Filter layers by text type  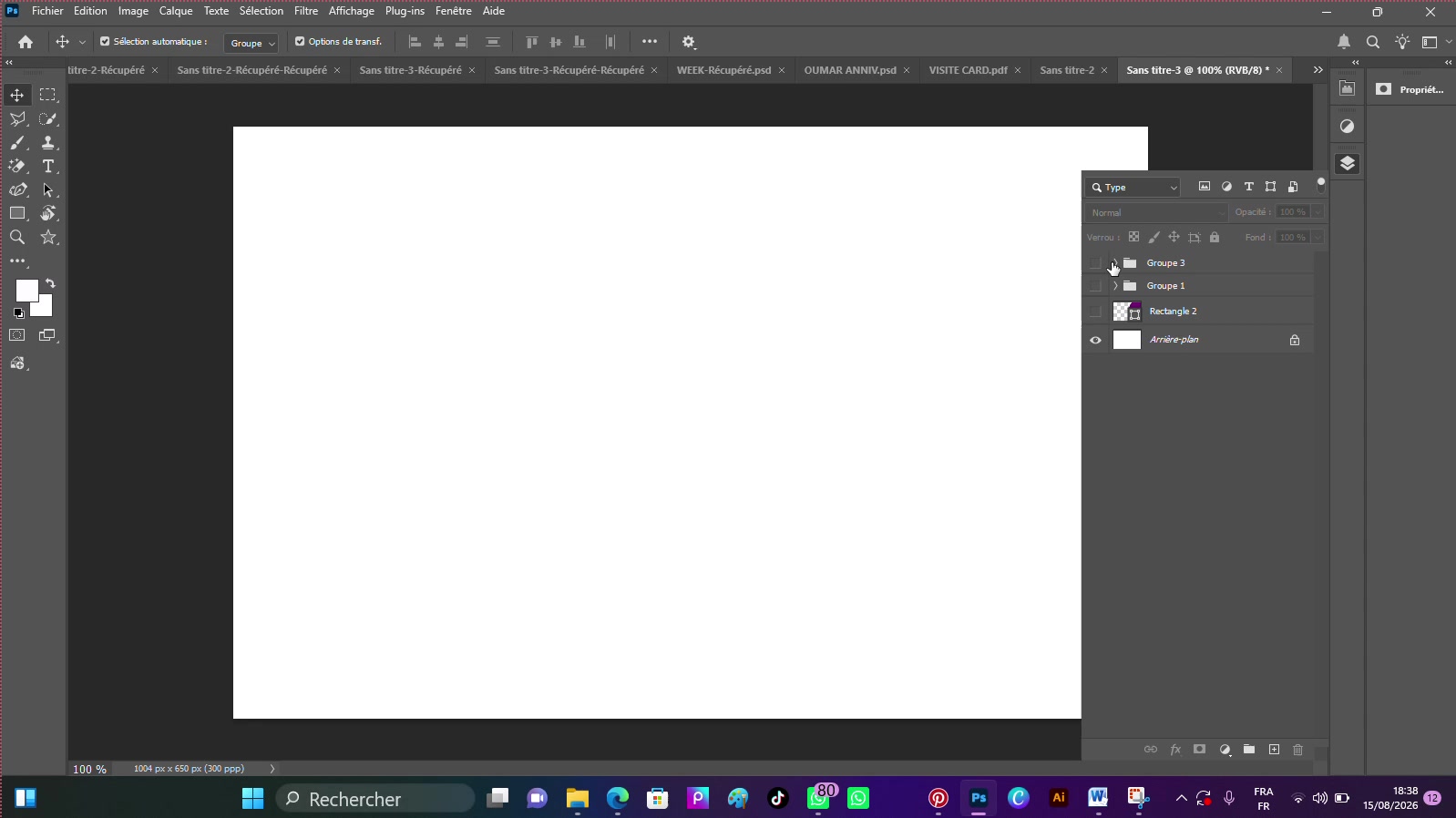pos(1249,187)
